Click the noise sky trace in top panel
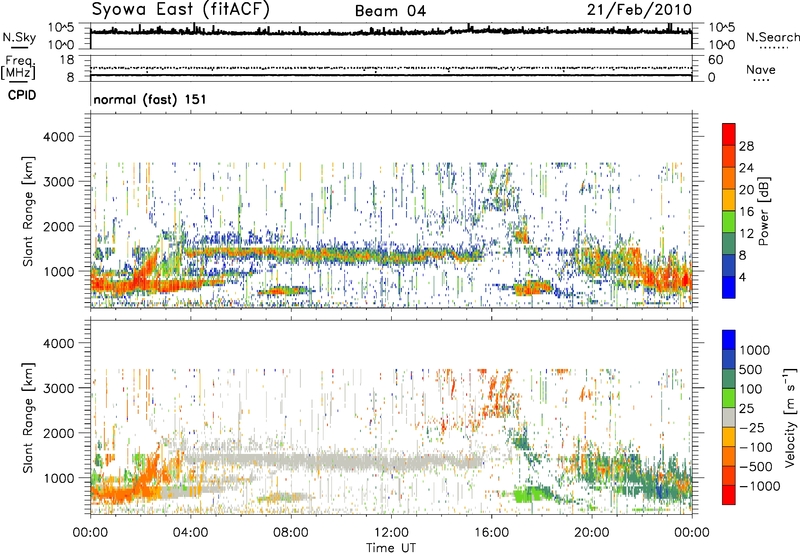The width and height of the screenshot is (800, 554). [x=391, y=32]
